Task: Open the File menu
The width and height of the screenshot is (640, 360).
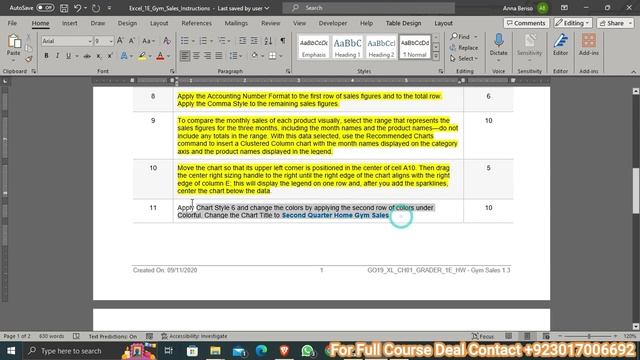Action: pos(12,23)
